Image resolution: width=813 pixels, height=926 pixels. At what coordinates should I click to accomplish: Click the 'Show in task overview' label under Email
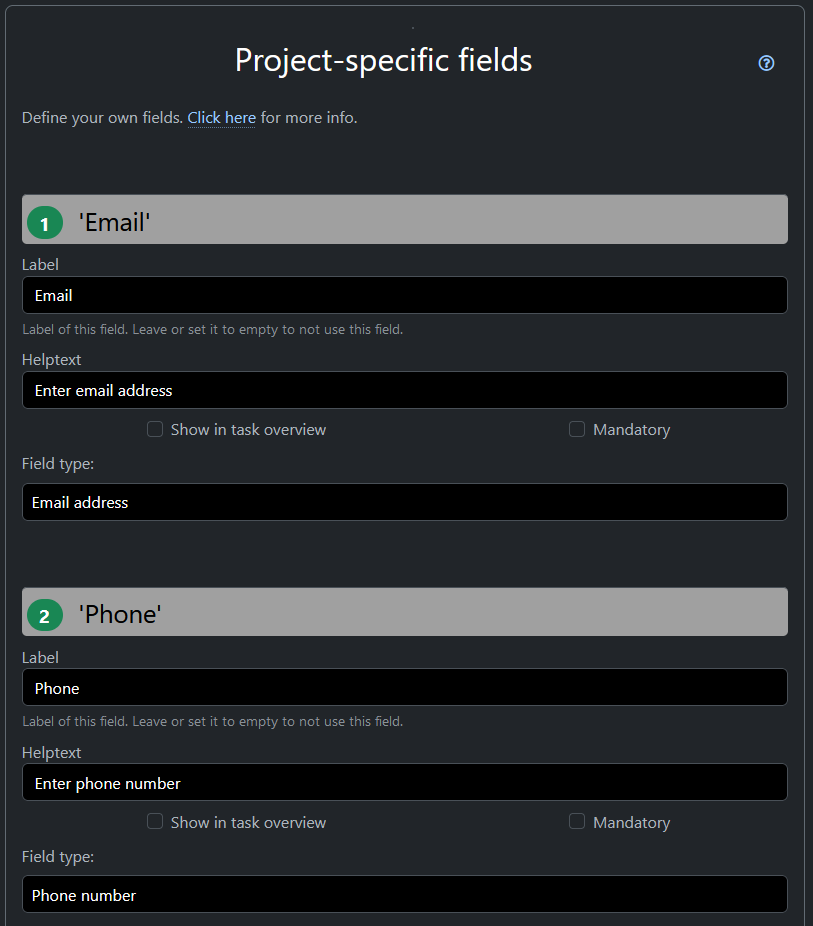(248, 430)
